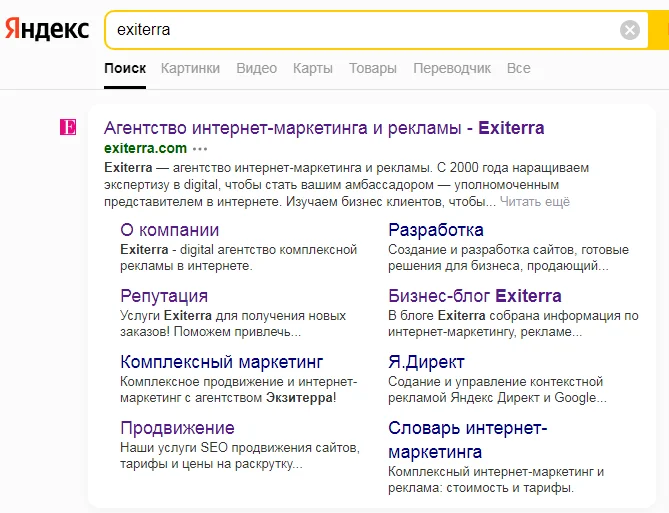Open the Продвижение sitelink
The width and height of the screenshot is (669, 513).
click(x=177, y=428)
